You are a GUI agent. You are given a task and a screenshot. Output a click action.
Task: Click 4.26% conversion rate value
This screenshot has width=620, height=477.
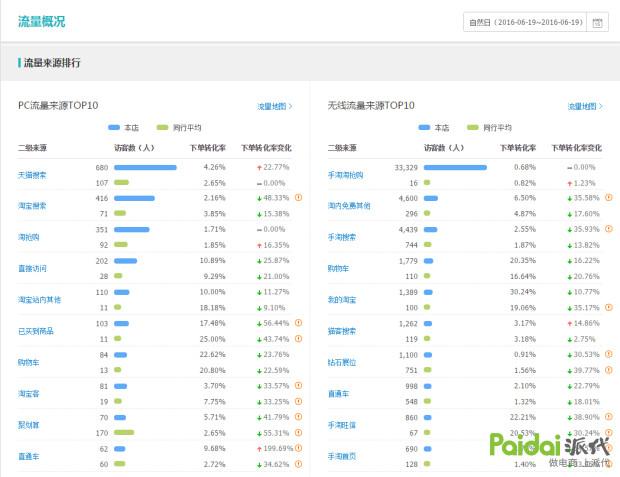[x=214, y=167]
